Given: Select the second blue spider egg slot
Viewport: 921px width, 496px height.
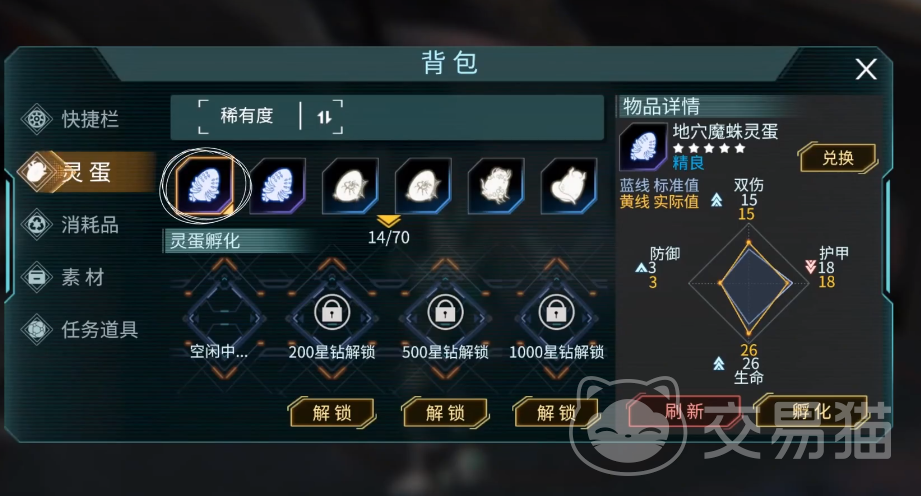Looking at the screenshot, I should pyautogui.click(x=278, y=185).
